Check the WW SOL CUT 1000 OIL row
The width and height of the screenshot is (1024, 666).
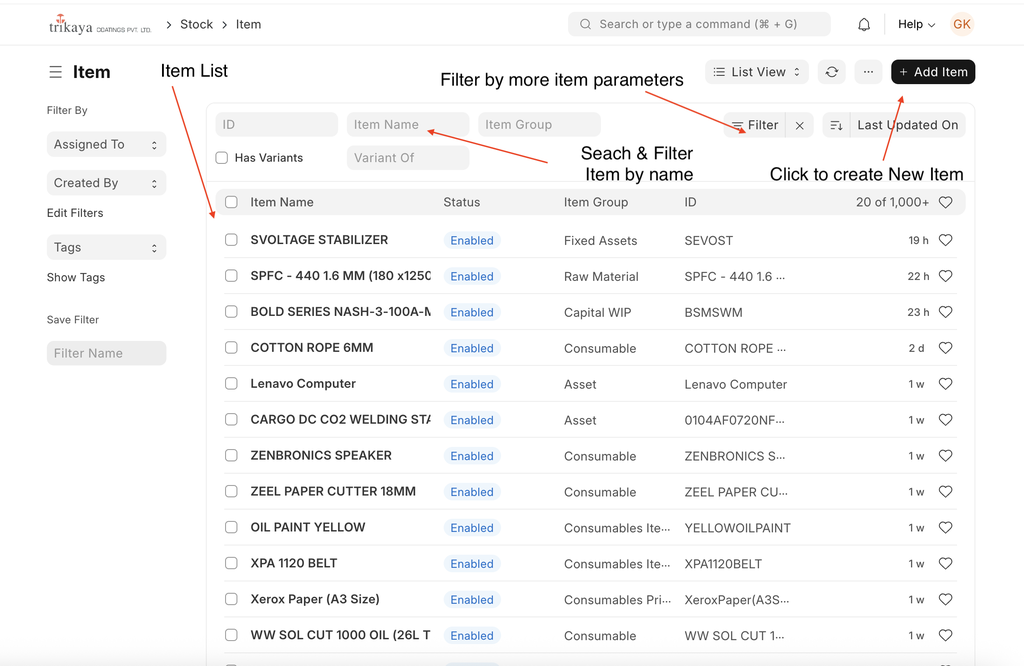(231, 635)
